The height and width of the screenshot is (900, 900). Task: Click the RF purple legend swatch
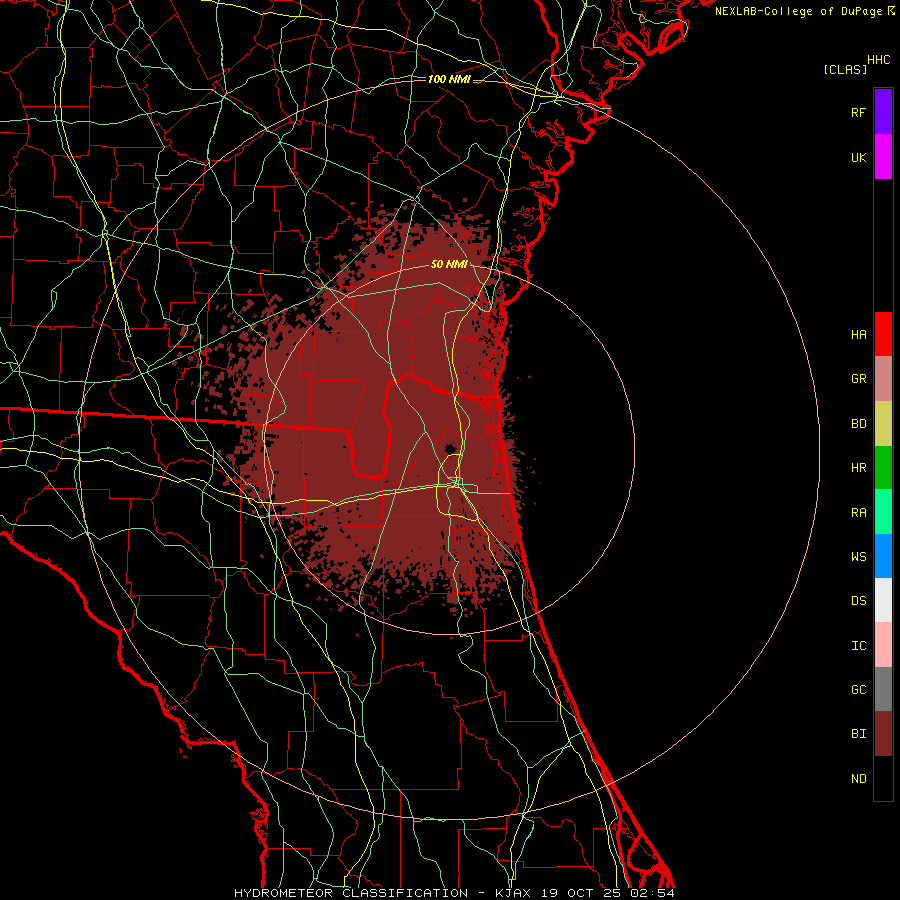tap(883, 112)
